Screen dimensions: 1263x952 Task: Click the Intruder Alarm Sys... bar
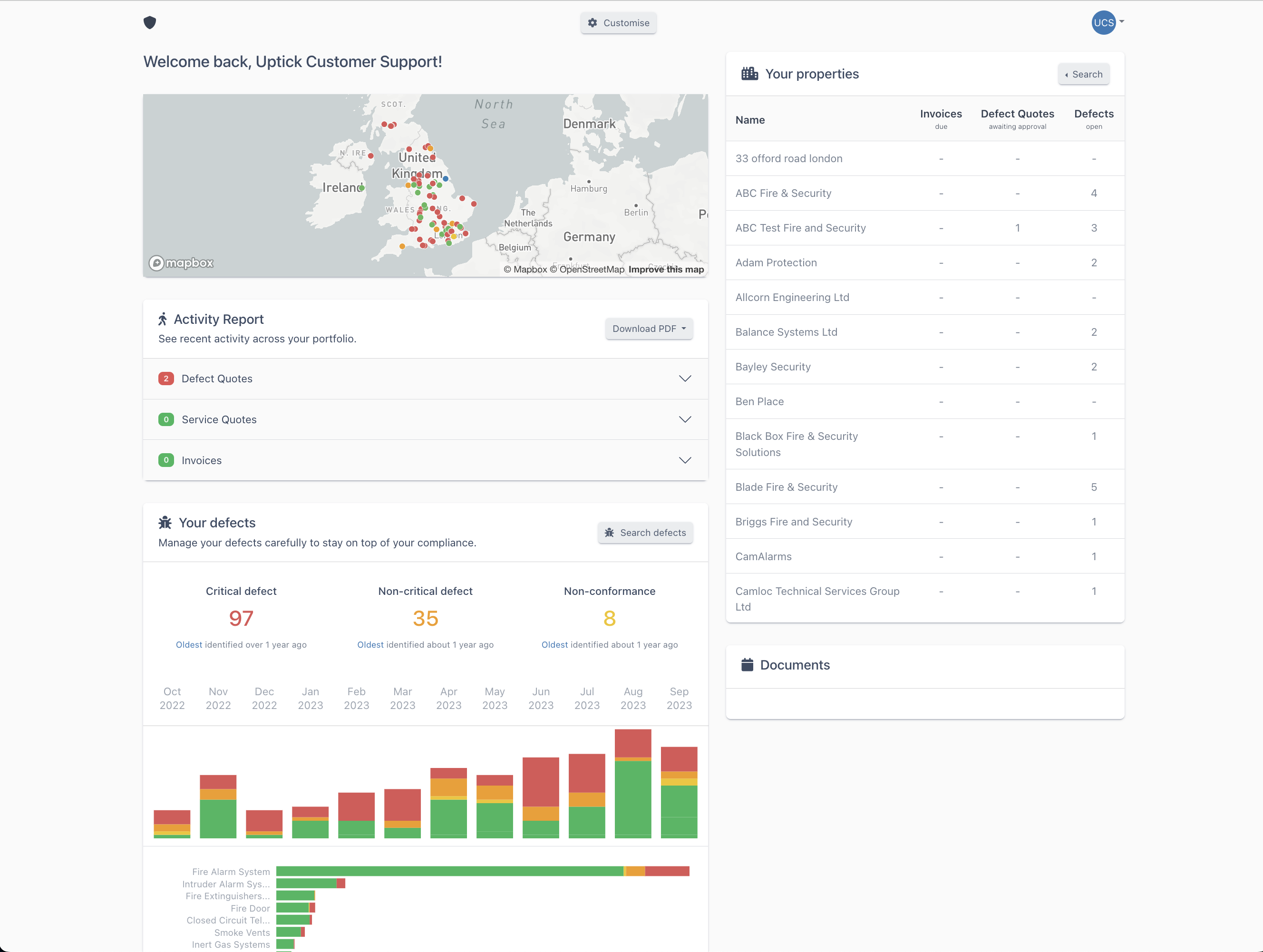311,884
